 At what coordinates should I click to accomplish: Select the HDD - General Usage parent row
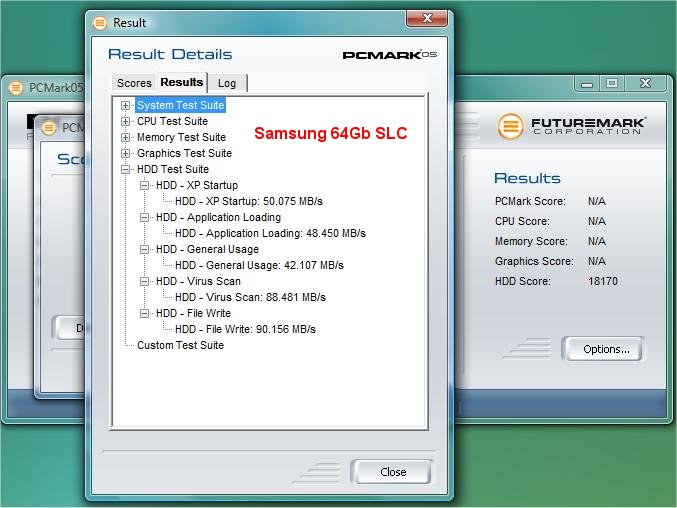(x=207, y=249)
